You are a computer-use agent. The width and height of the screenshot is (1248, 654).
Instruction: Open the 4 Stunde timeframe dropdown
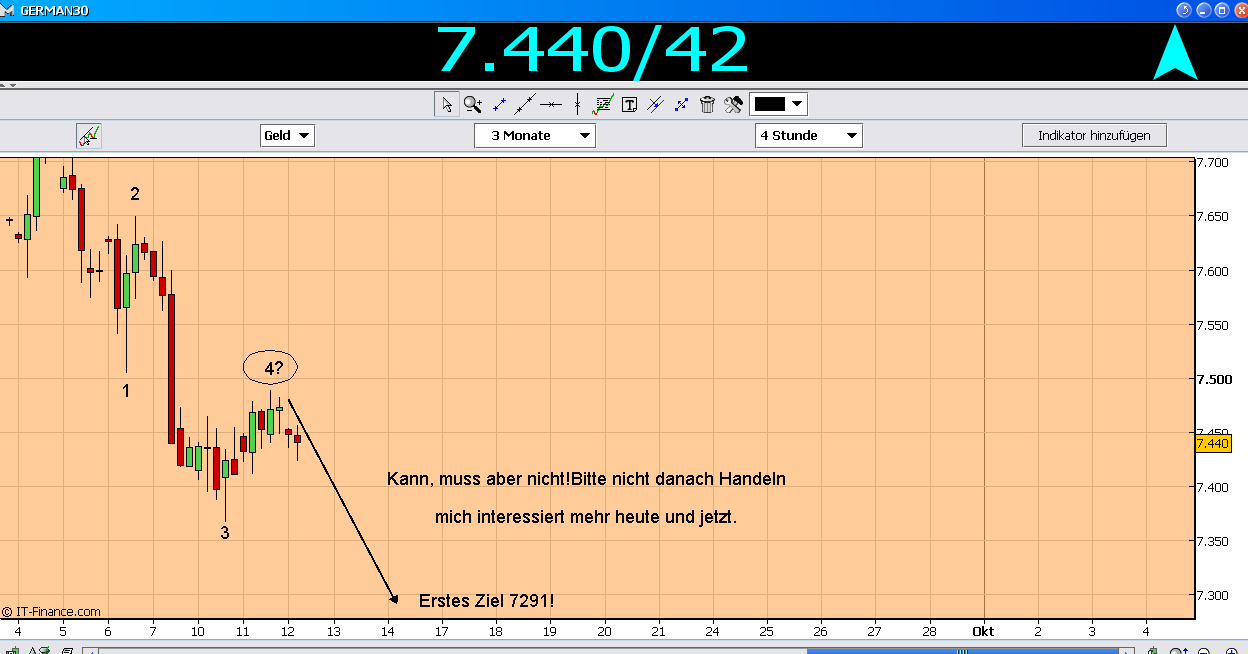809,135
